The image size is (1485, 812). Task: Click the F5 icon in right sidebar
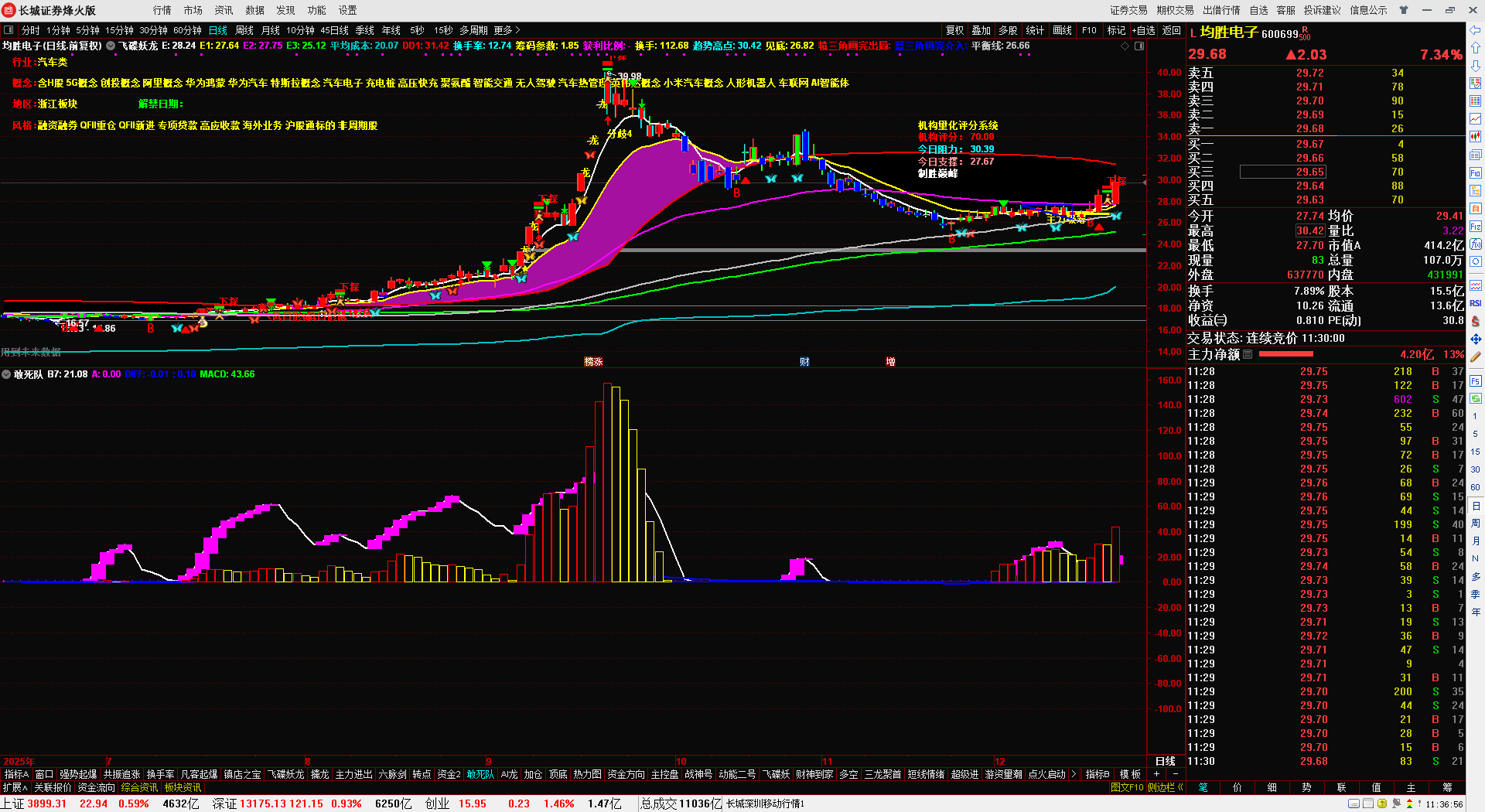click(1476, 381)
